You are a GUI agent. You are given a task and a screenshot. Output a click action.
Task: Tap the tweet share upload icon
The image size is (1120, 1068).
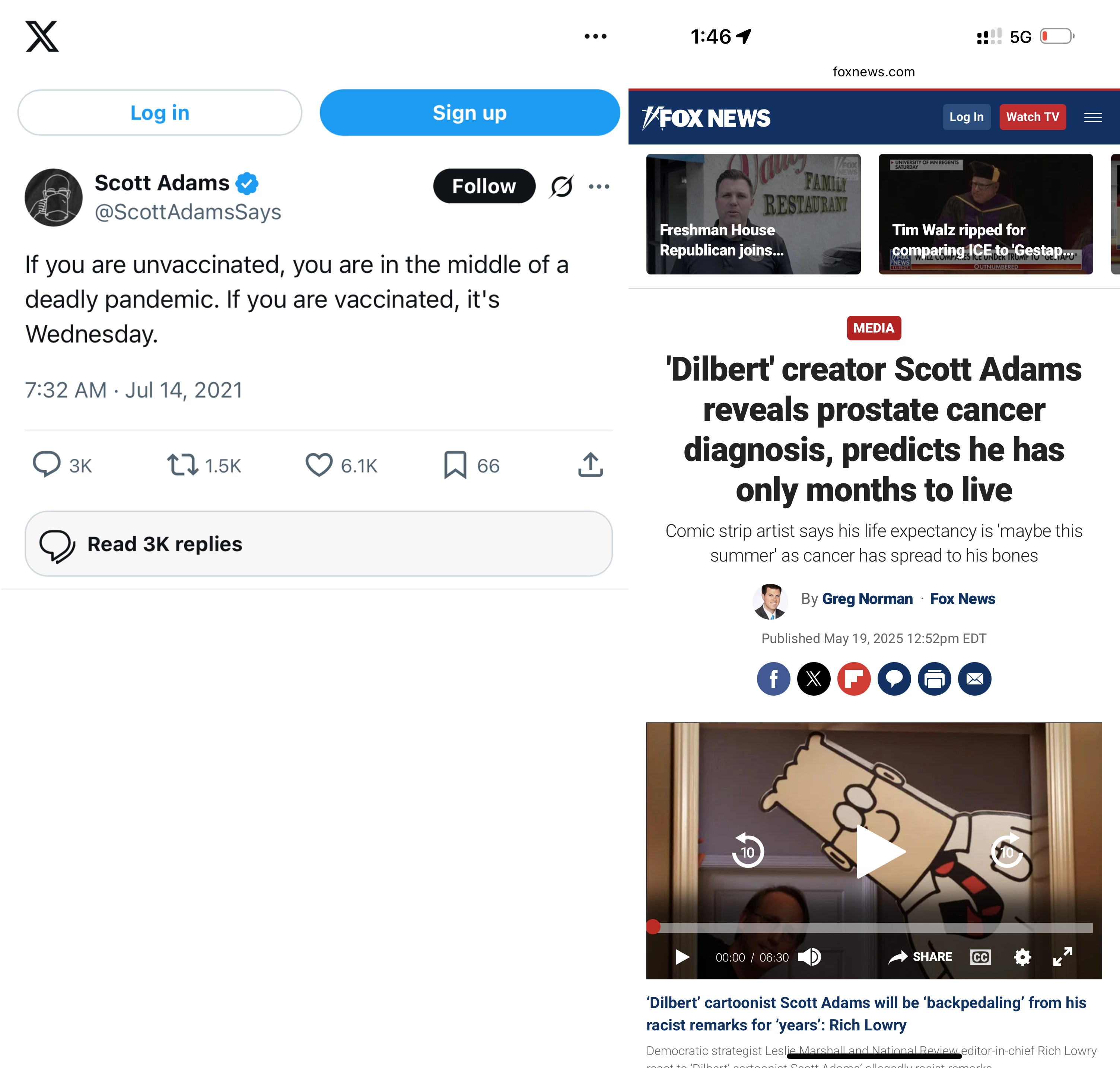tap(591, 464)
